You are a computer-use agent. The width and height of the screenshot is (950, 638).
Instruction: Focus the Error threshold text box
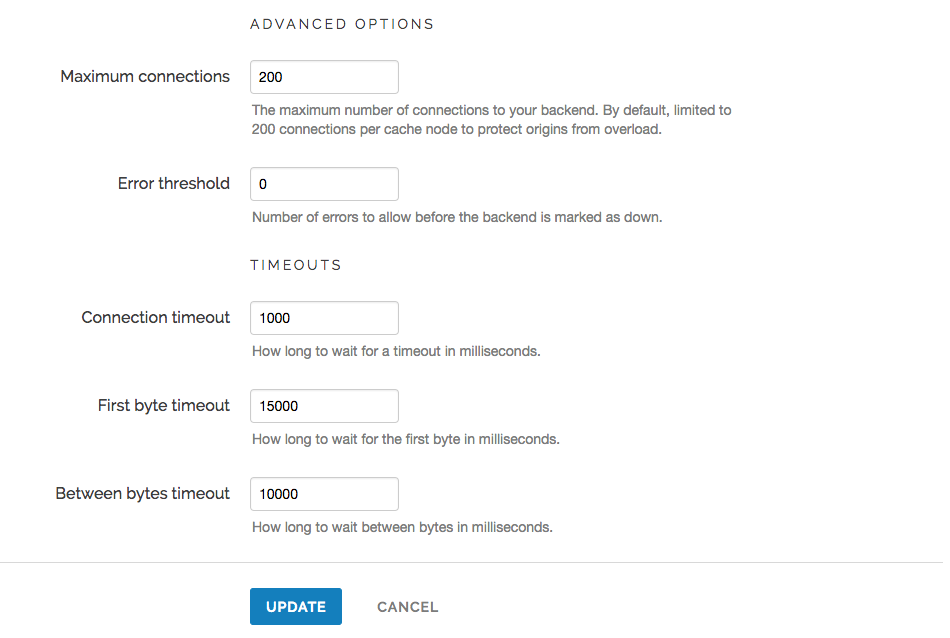[324, 184]
